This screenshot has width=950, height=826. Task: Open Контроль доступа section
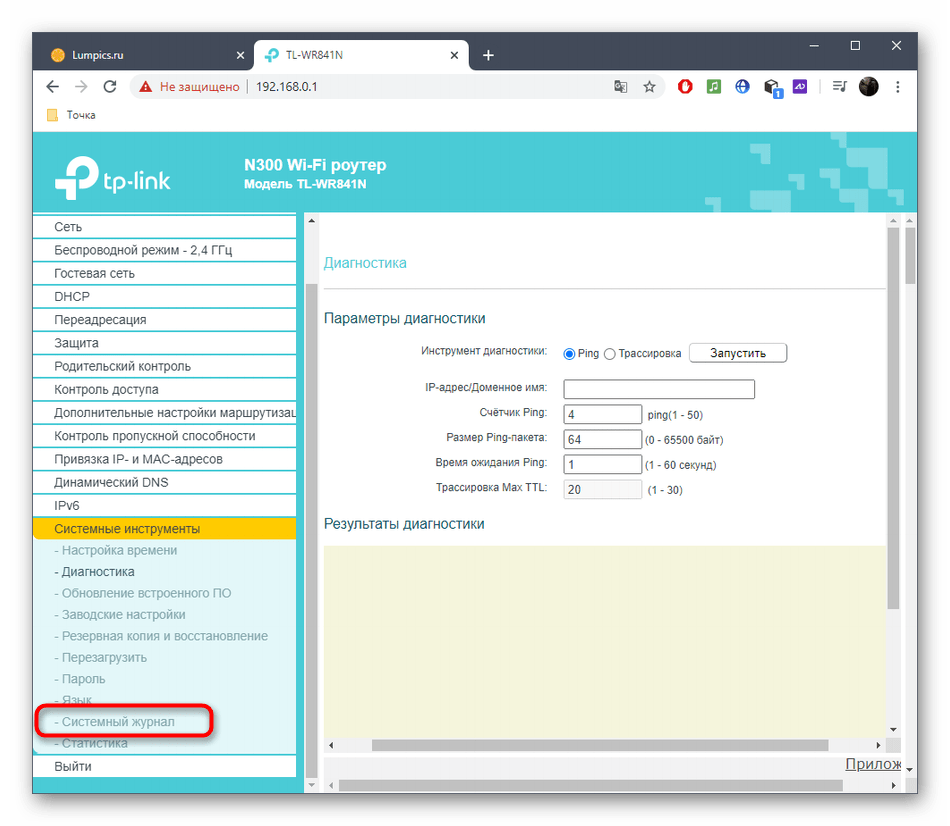(164, 390)
